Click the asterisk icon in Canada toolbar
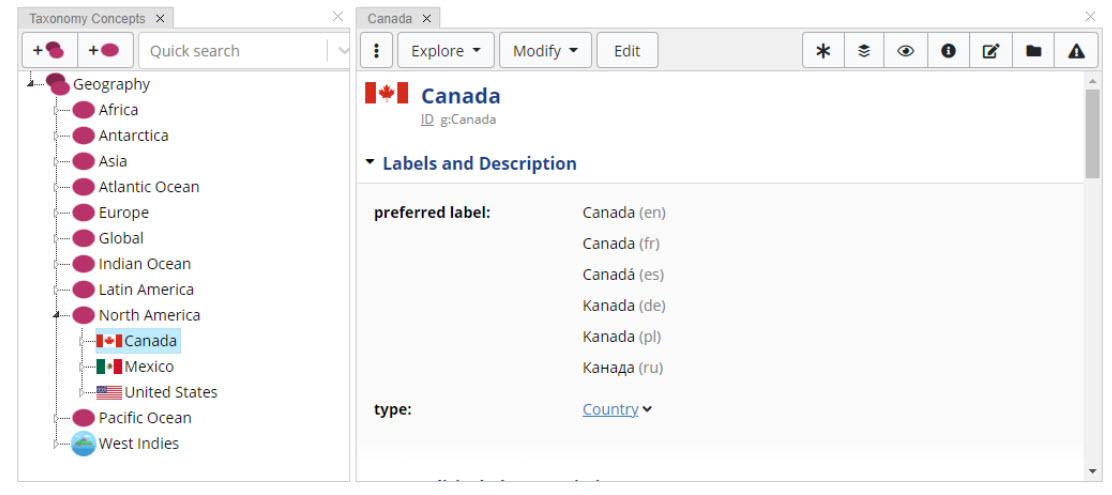This screenshot has height=495, width=1112. click(x=823, y=51)
